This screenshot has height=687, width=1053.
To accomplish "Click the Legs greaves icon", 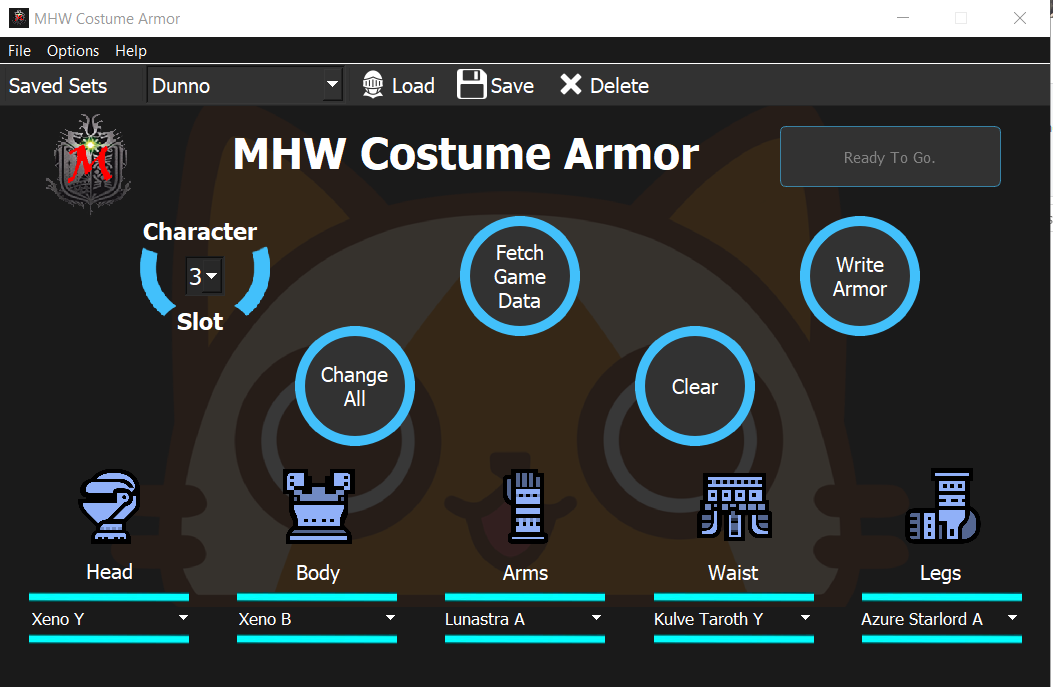I will [x=942, y=505].
